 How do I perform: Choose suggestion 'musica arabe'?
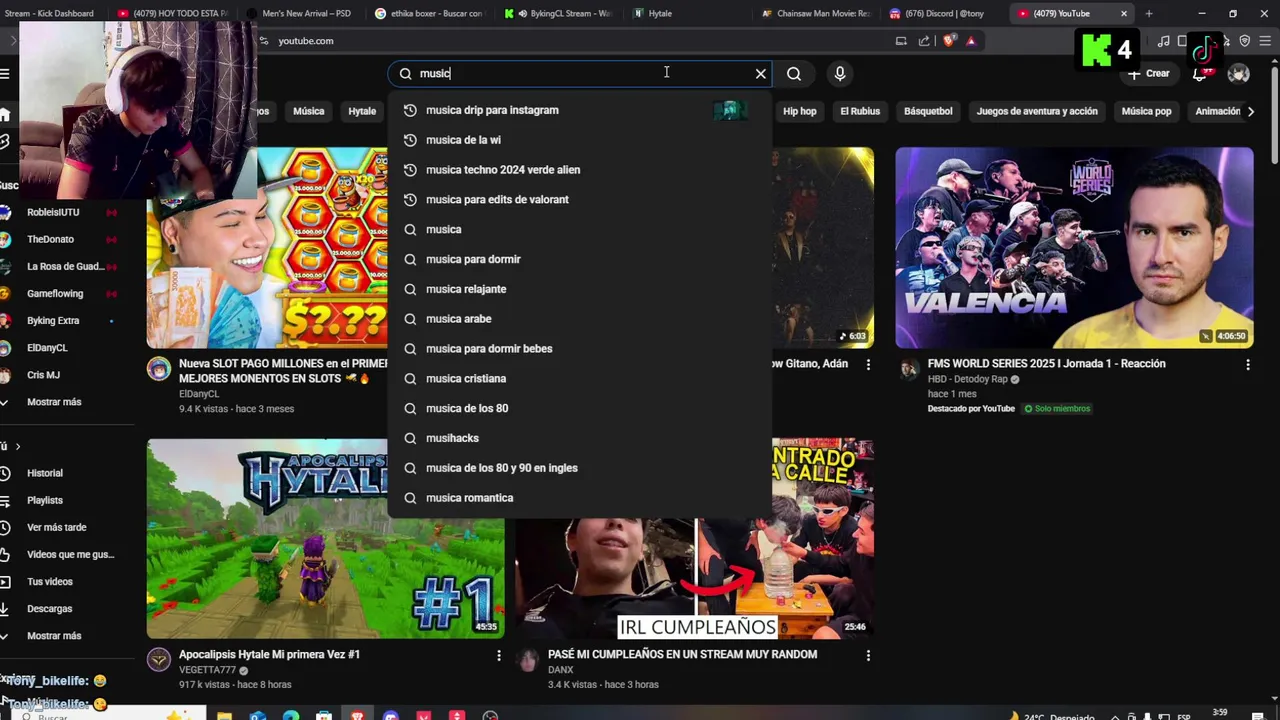tap(580, 319)
